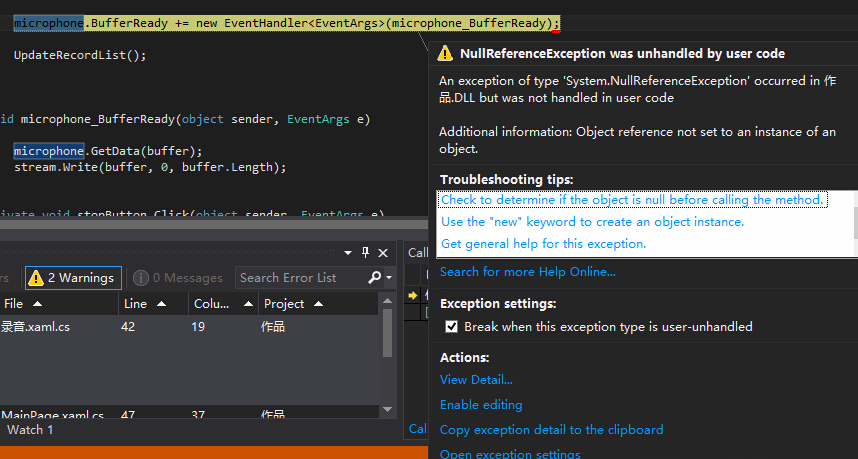Click the Error List pin icon

(x=366, y=252)
